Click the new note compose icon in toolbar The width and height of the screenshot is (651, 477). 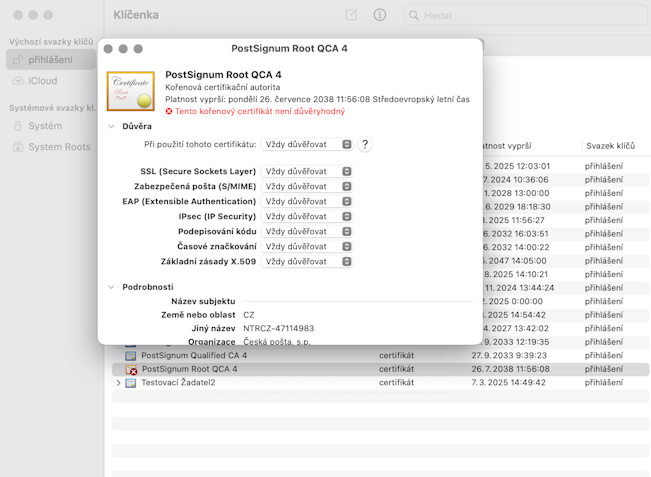point(351,15)
